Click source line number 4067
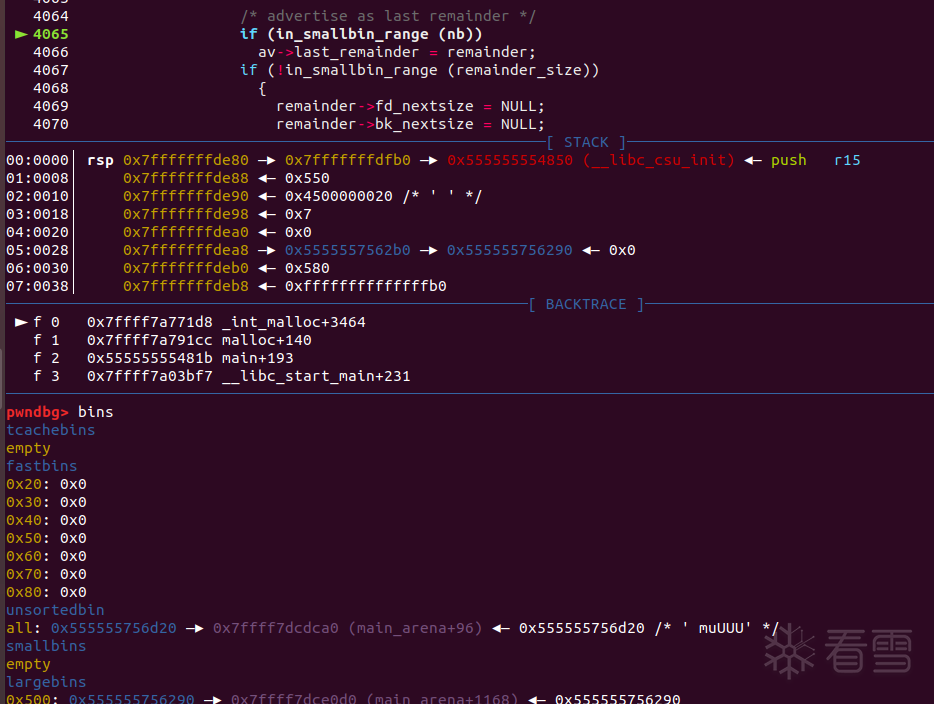This screenshot has width=934, height=704. [50, 70]
